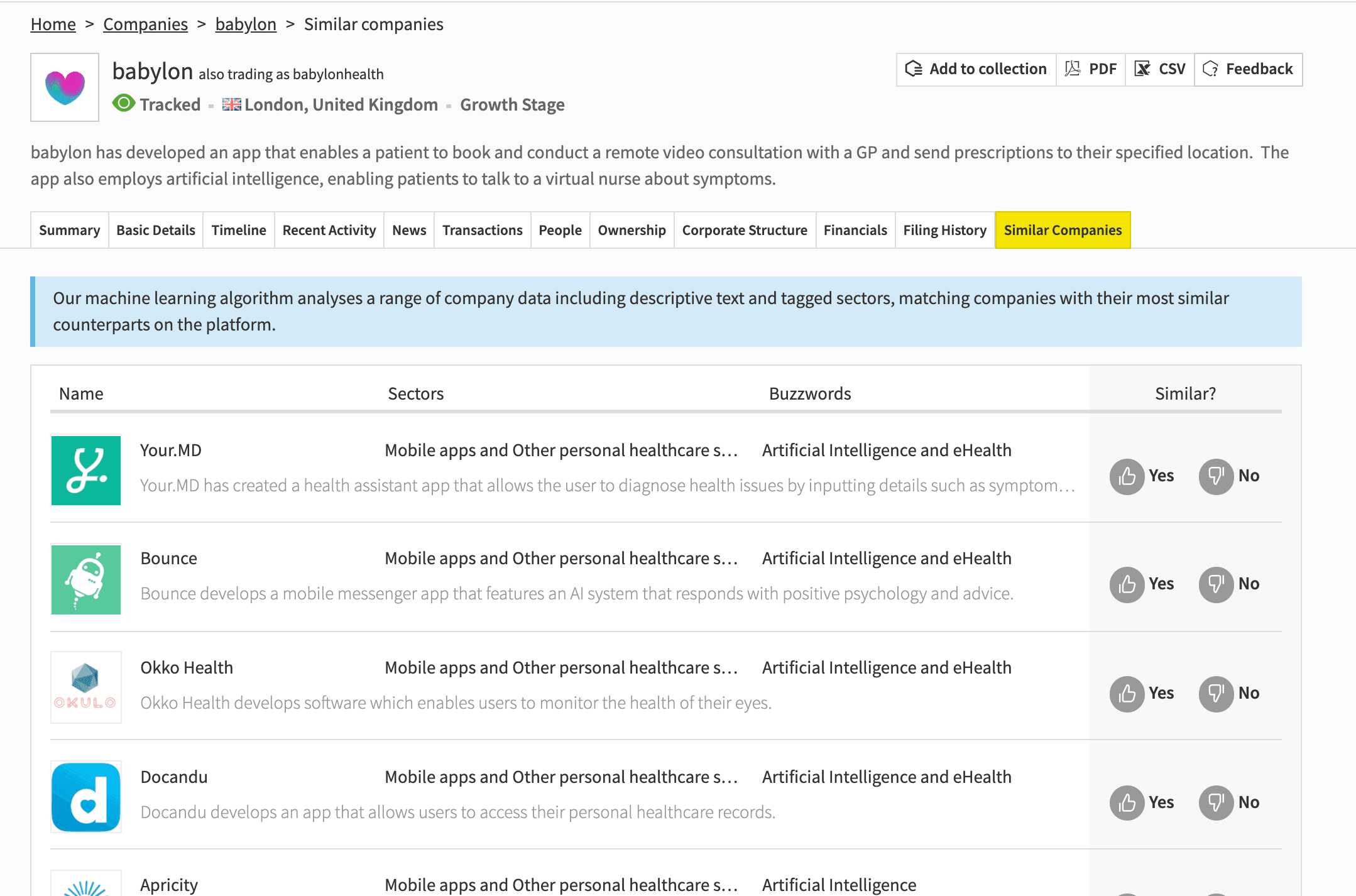This screenshot has width=1356, height=896.
Task: Open the People tab
Action: 560,230
